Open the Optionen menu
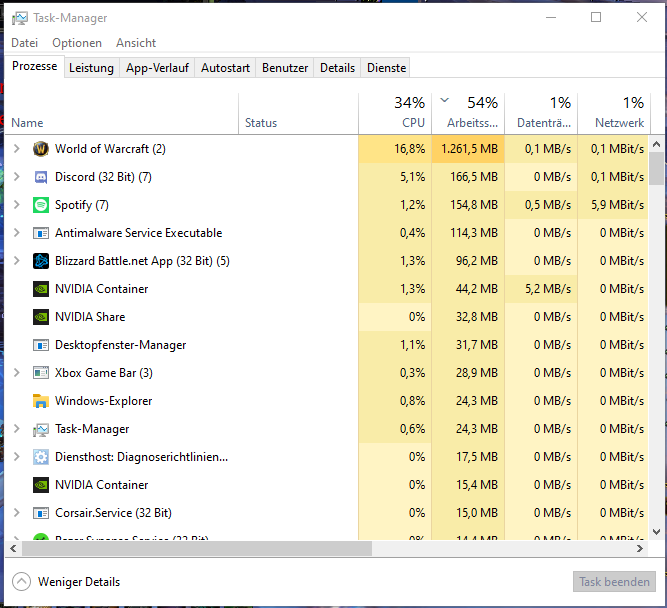This screenshot has width=667, height=608. tap(77, 43)
